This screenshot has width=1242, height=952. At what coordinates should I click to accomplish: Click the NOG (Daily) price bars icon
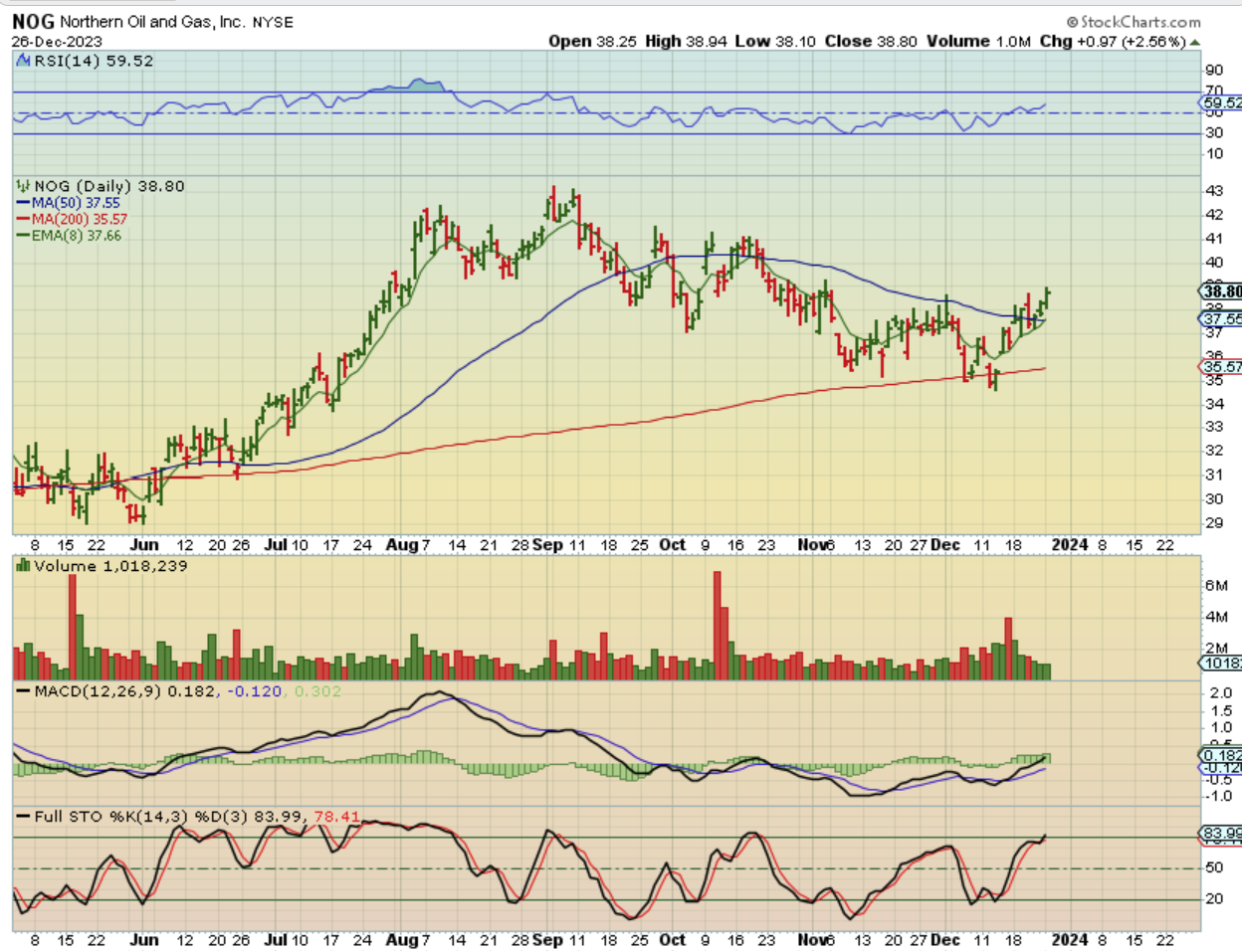point(23,186)
